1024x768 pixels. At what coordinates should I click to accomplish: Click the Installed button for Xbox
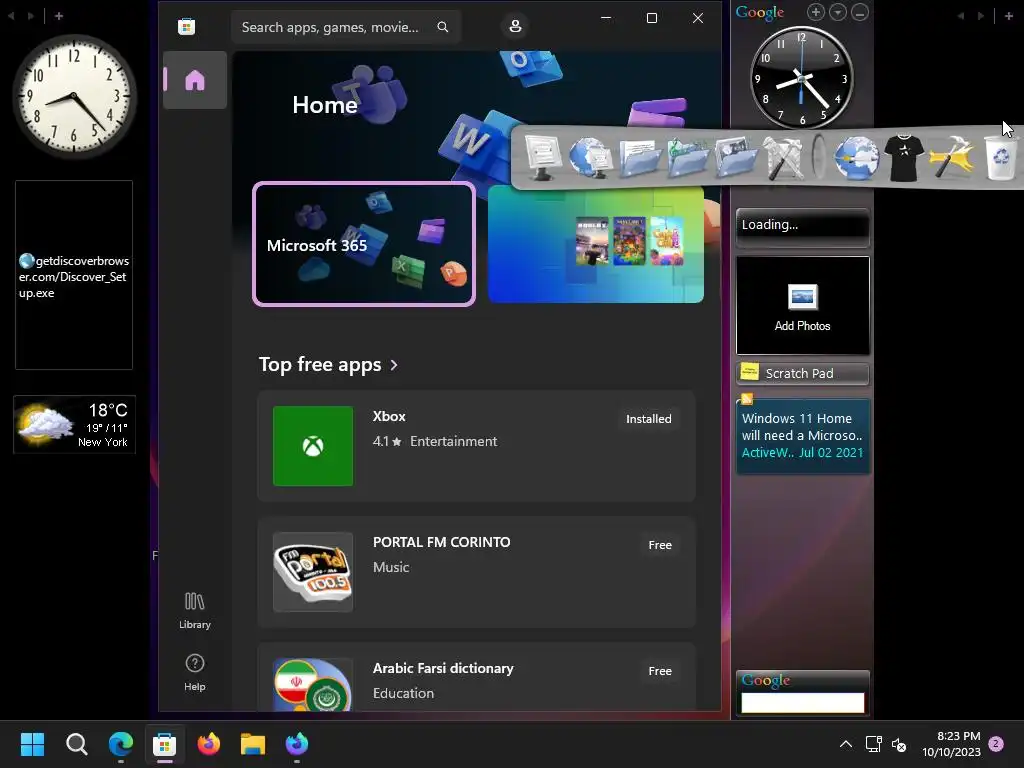[x=648, y=419]
